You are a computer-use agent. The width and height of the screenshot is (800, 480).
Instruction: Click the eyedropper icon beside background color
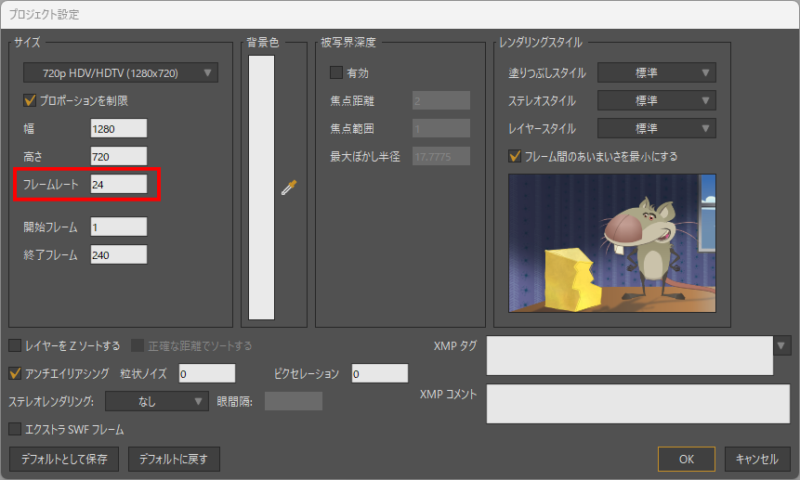point(290,187)
